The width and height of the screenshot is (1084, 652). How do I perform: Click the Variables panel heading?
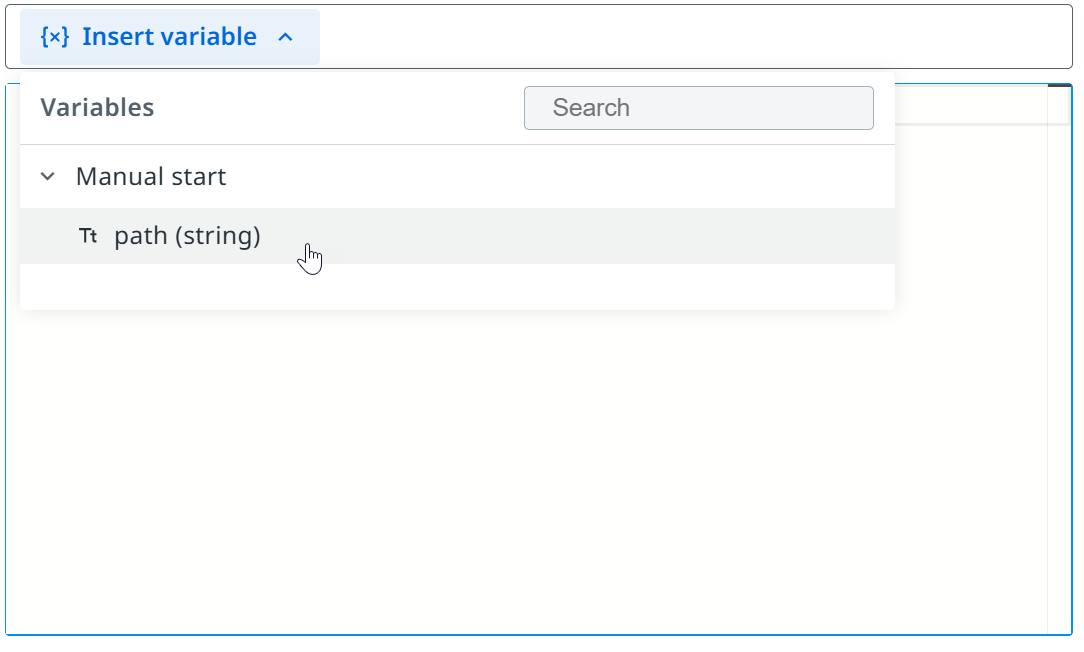(97, 108)
